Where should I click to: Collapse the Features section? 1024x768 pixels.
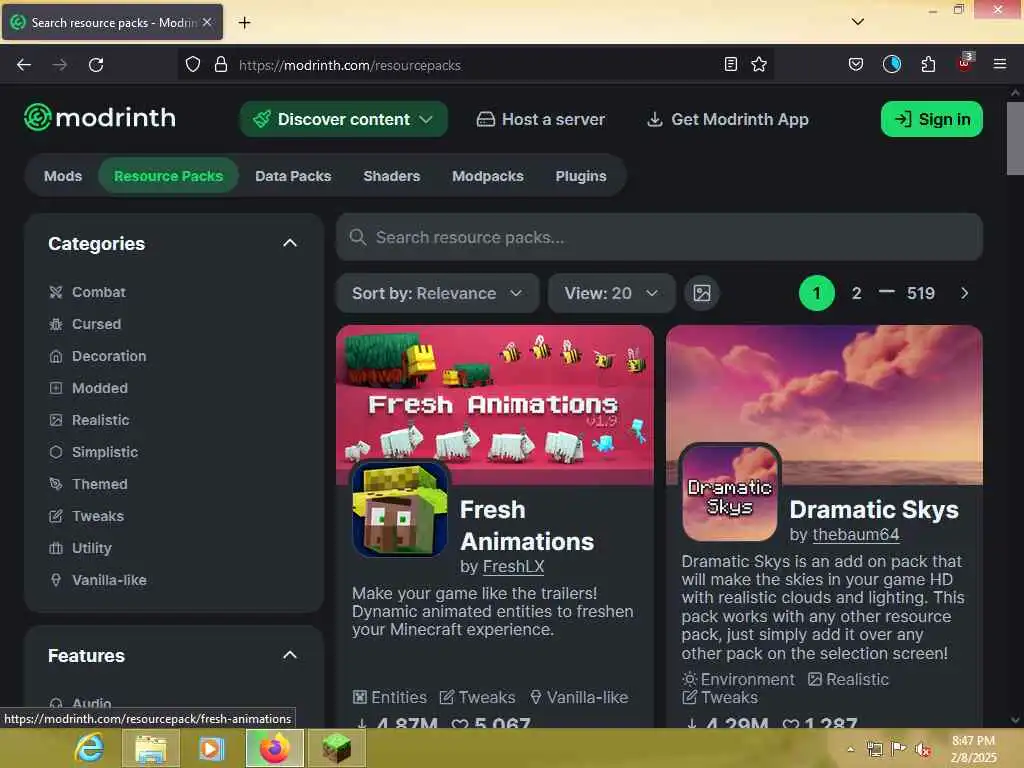click(x=290, y=655)
